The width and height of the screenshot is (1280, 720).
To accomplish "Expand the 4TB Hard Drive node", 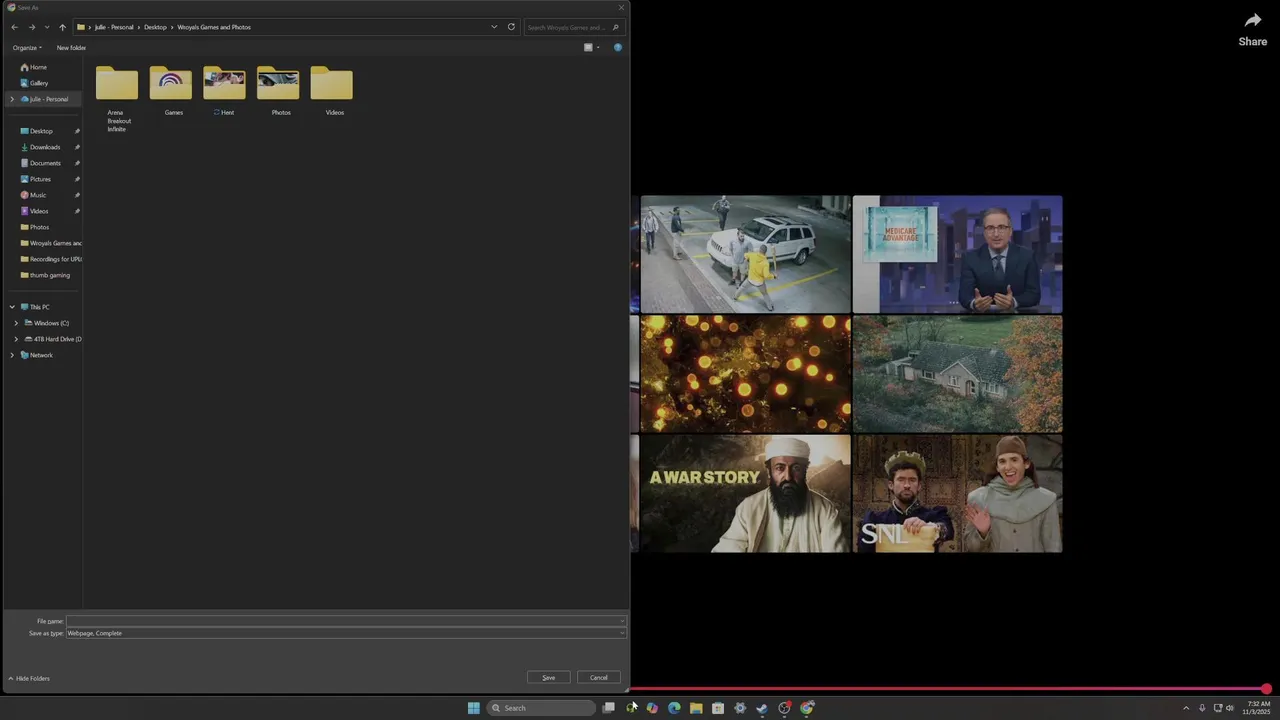I will 16,339.
